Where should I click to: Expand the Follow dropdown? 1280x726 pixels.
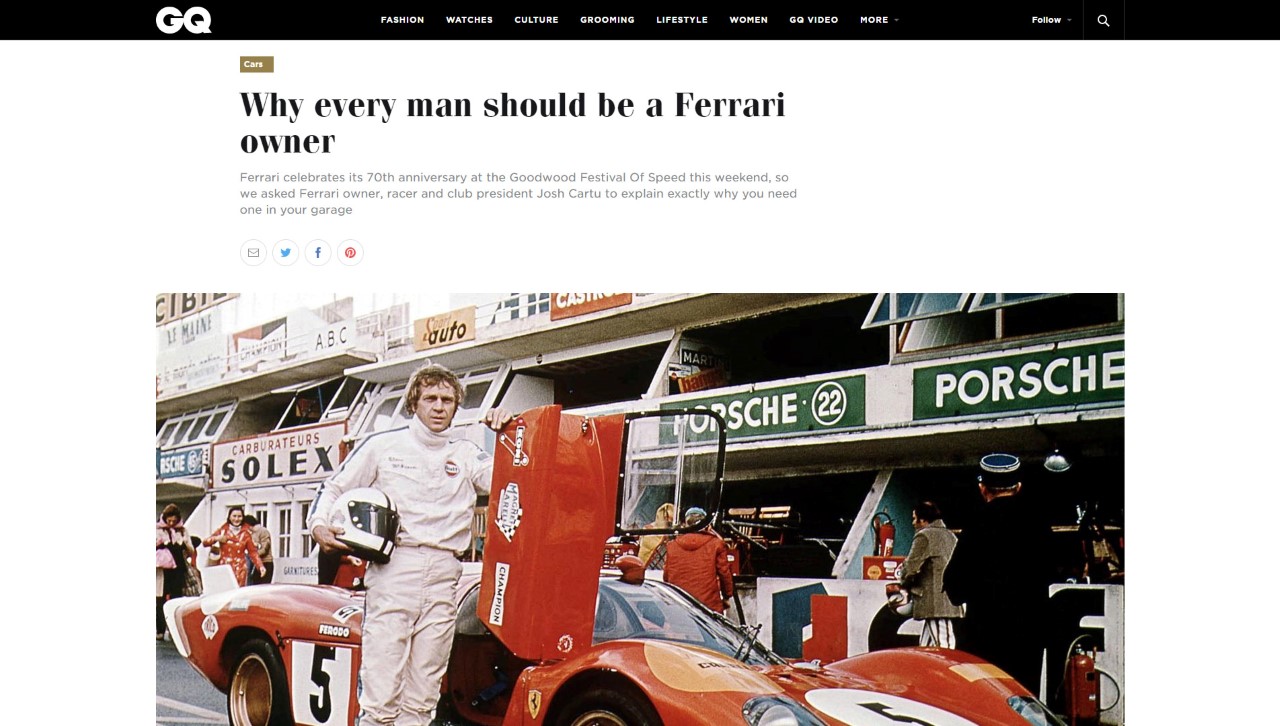tap(1051, 20)
